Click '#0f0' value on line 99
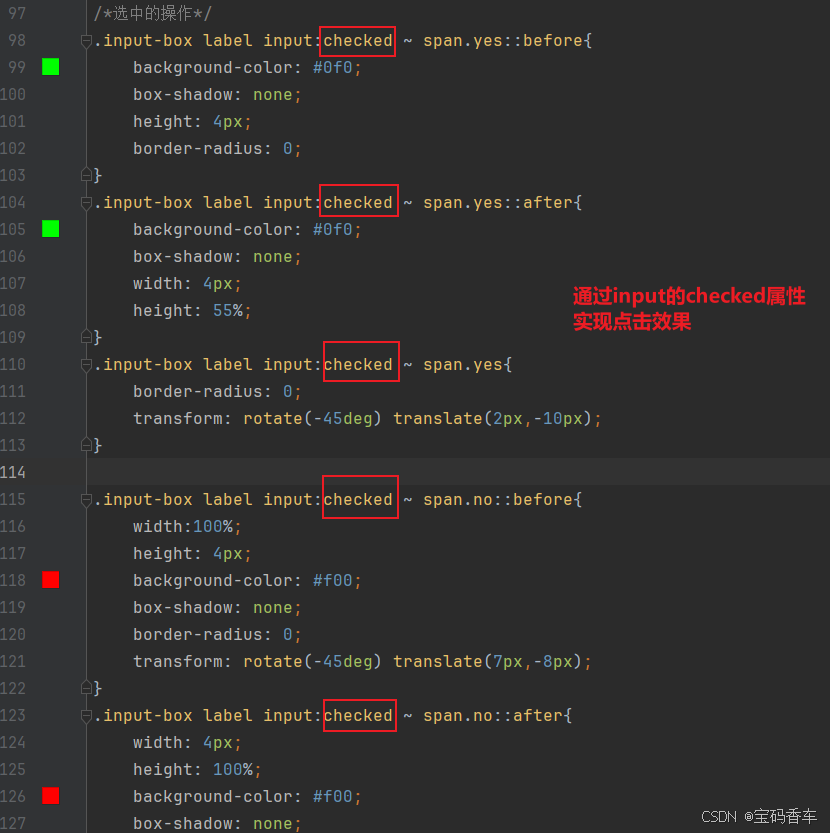This screenshot has height=833, width=830. (x=333, y=67)
